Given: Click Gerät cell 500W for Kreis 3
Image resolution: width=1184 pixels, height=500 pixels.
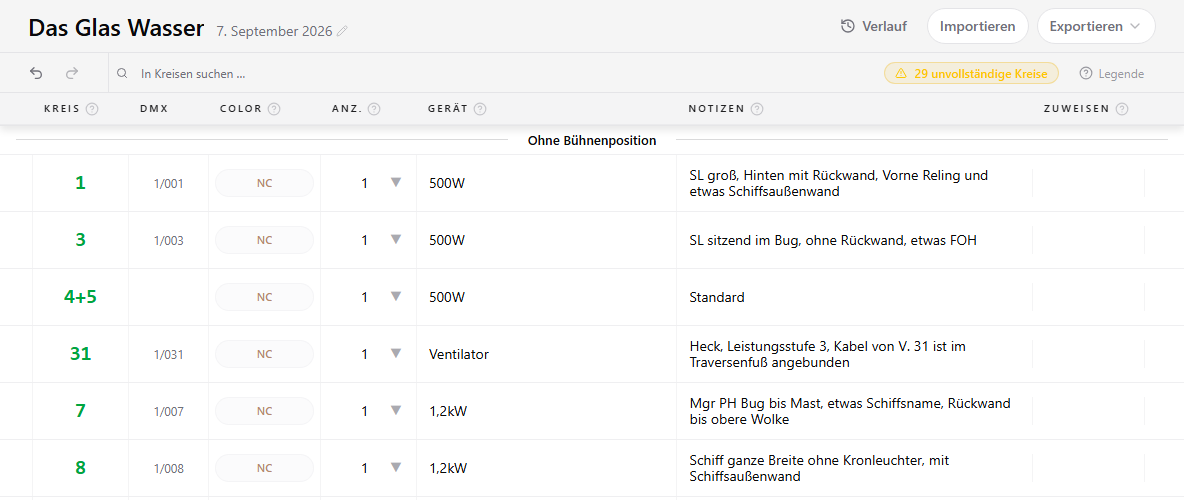Looking at the screenshot, I should (546, 240).
